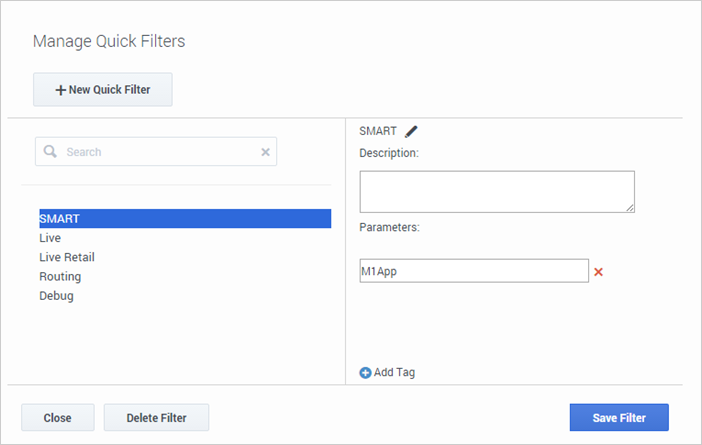Viewport: 702px width, 445px height.
Task: Click the magnifier icon in search box
Action: click(50, 151)
